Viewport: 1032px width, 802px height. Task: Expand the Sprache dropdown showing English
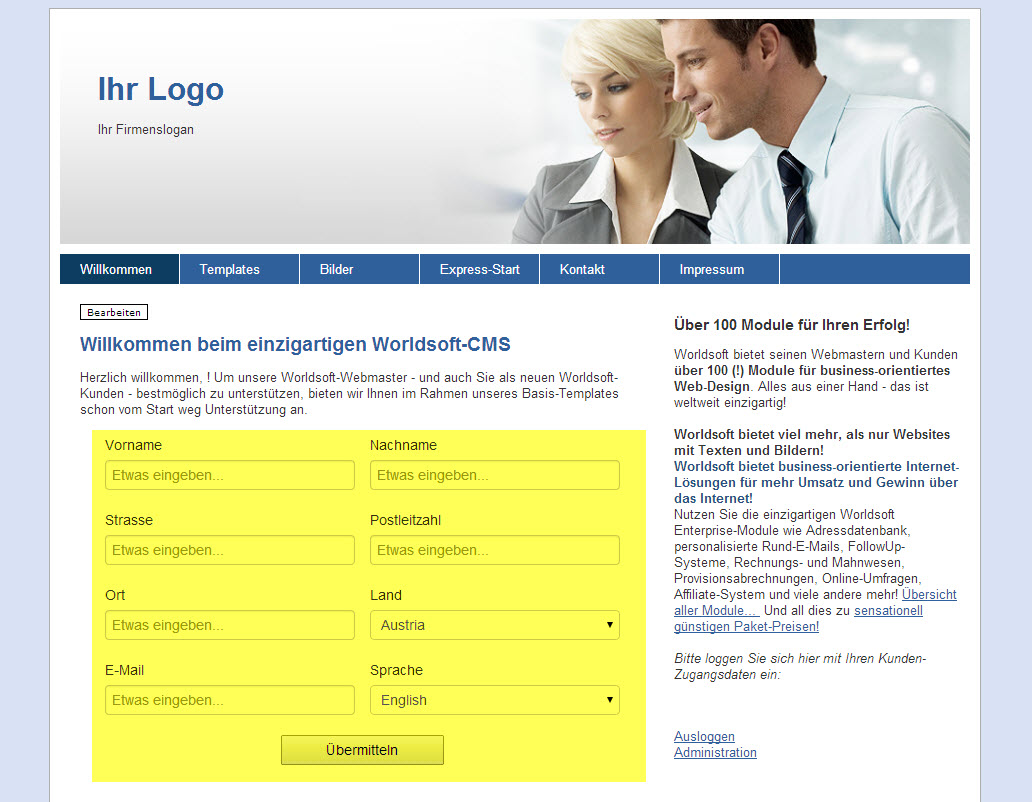[x=494, y=700]
